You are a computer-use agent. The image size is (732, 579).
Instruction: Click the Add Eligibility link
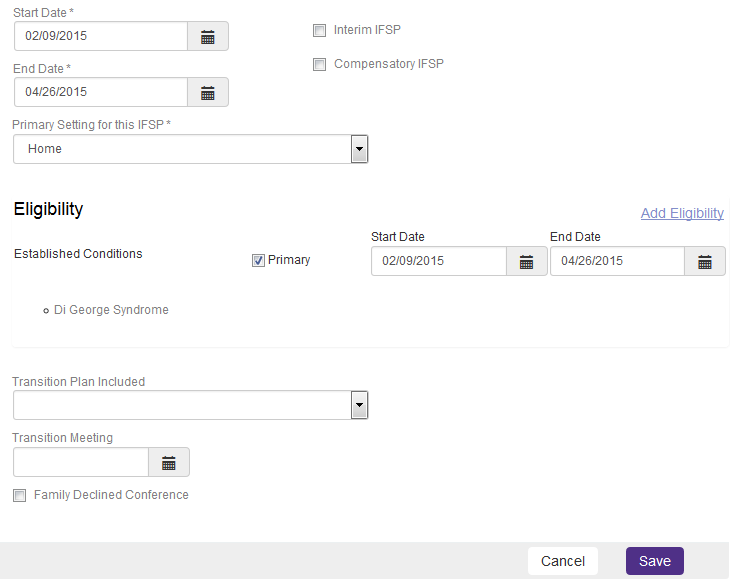[x=682, y=213]
